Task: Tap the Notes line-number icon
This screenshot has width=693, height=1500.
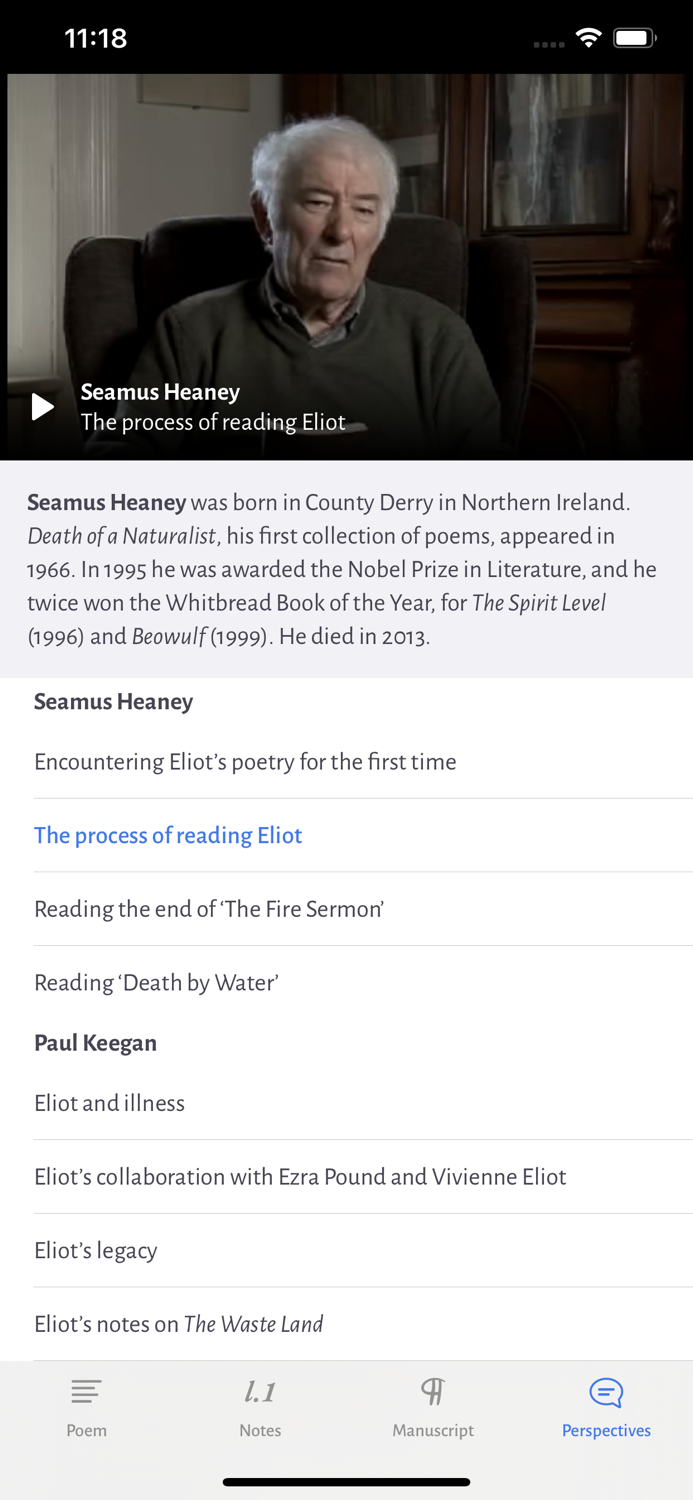Action: point(260,1391)
